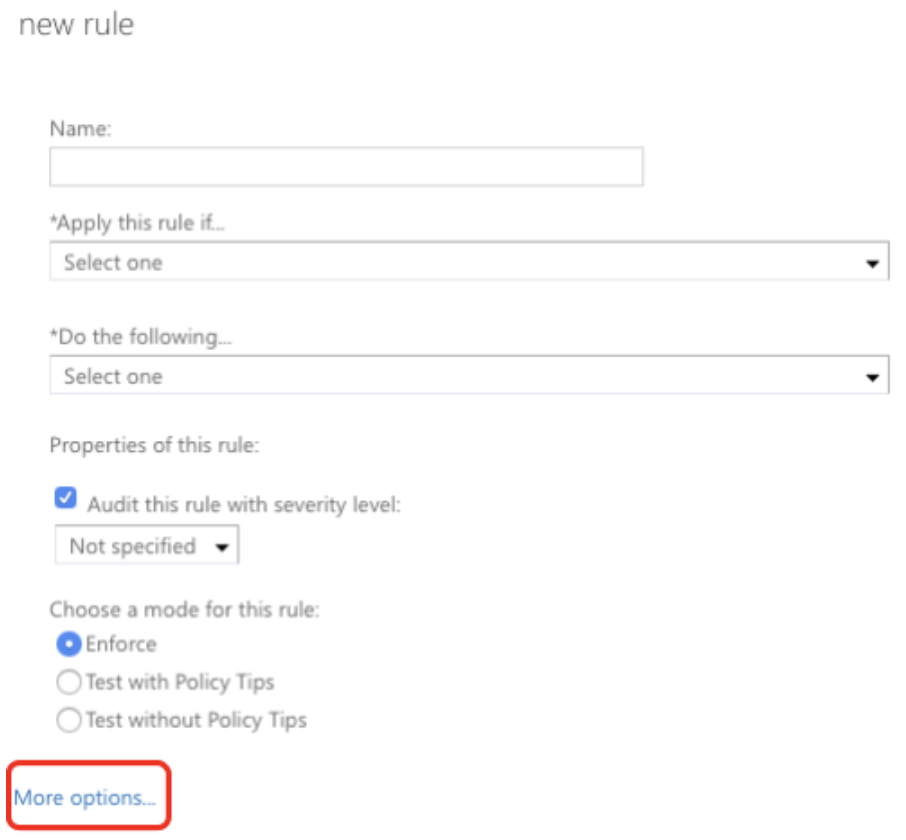Viewport: 906px width, 840px height.
Task: Expand the 'Do the following' dropdown arrow
Action: point(872,377)
